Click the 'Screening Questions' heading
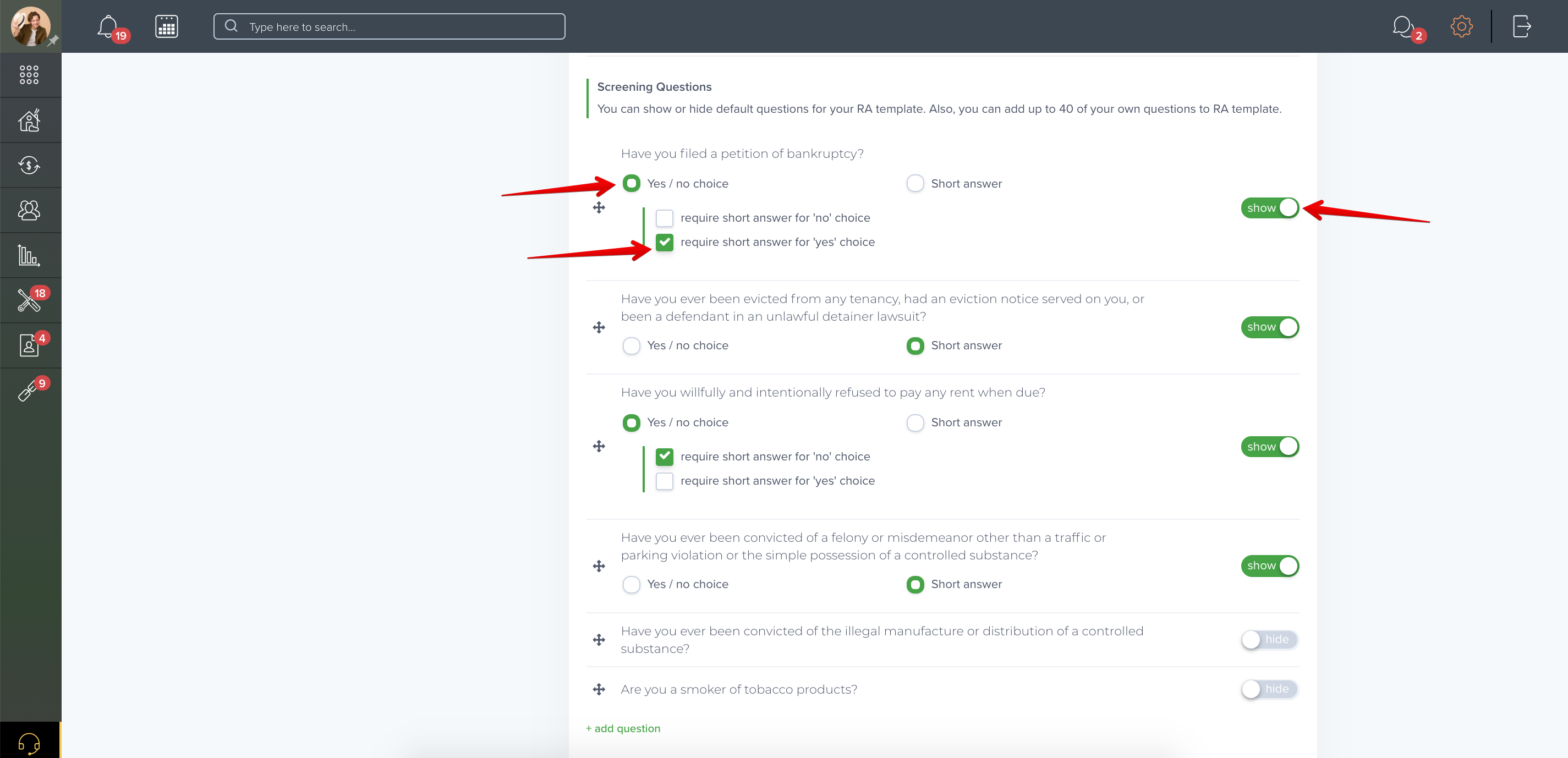 [x=654, y=86]
